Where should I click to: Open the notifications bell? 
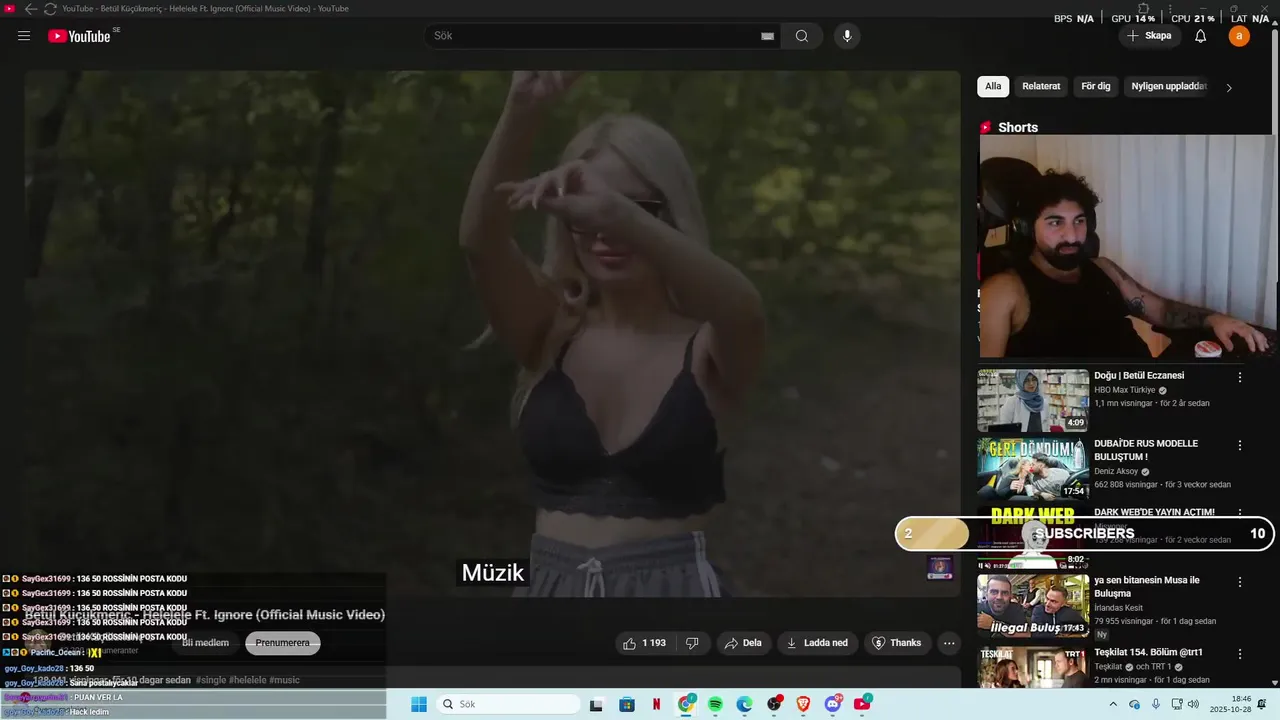(1201, 36)
